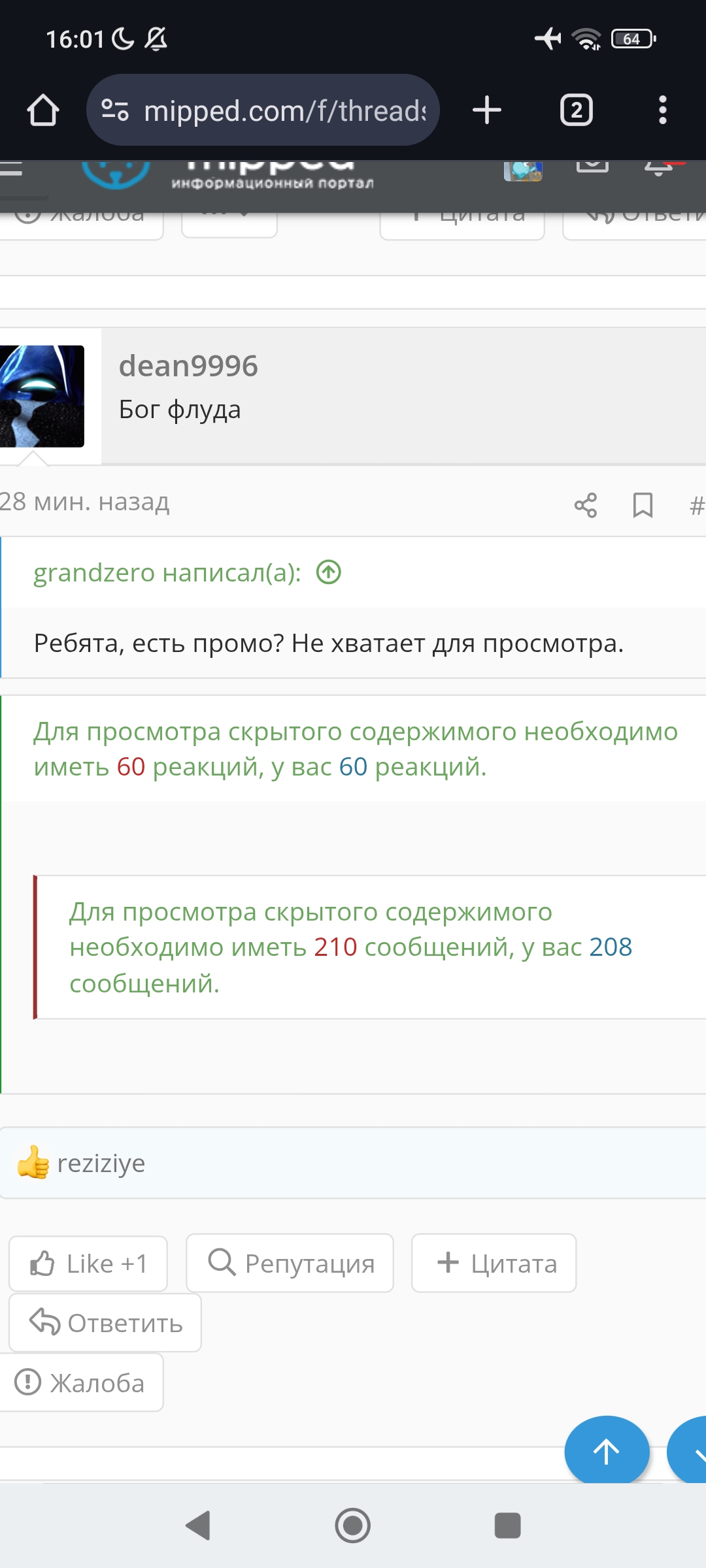Tap the text 'Бог флуда' user title

[x=180, y=410]
